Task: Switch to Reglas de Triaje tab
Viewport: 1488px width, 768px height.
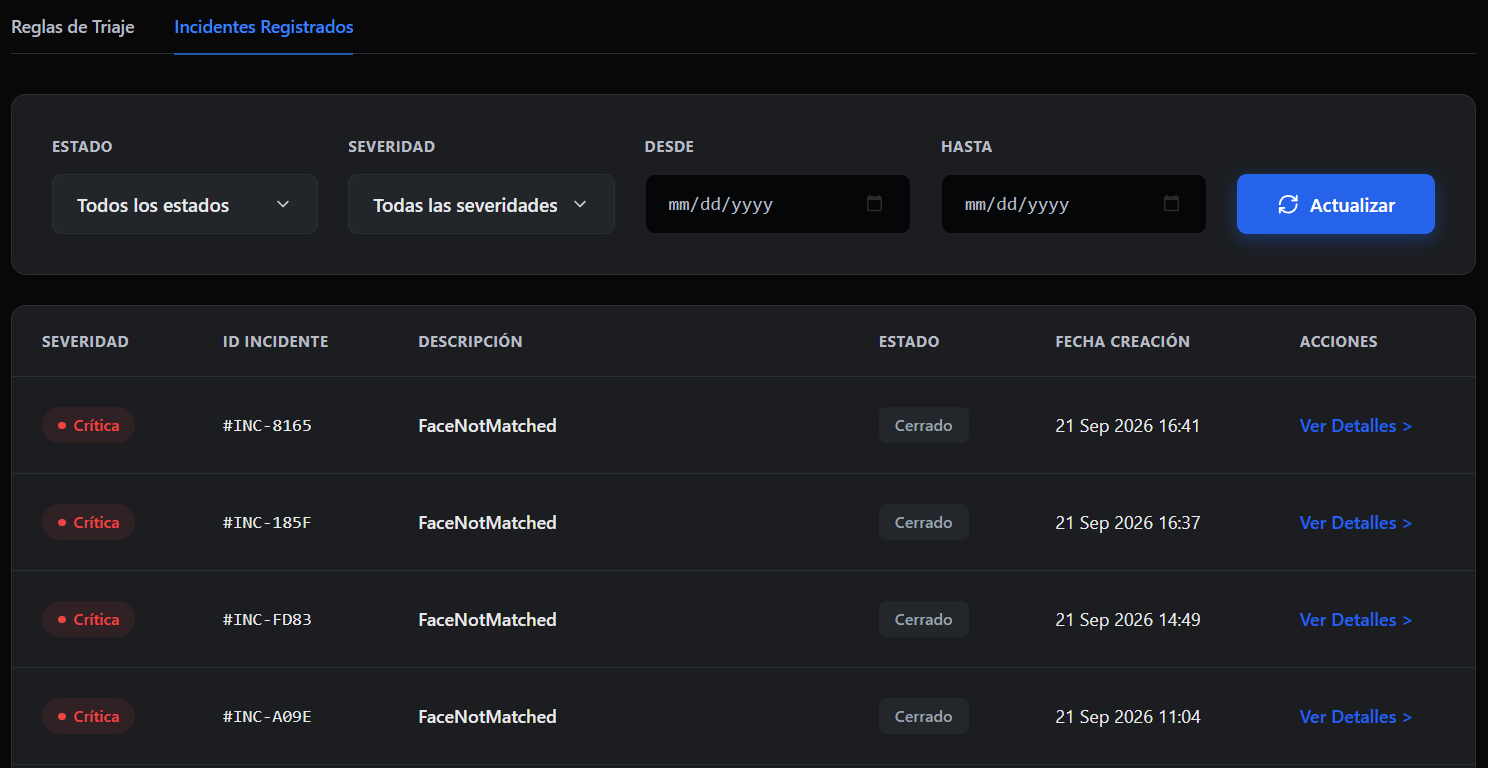Action: point(73,27)
